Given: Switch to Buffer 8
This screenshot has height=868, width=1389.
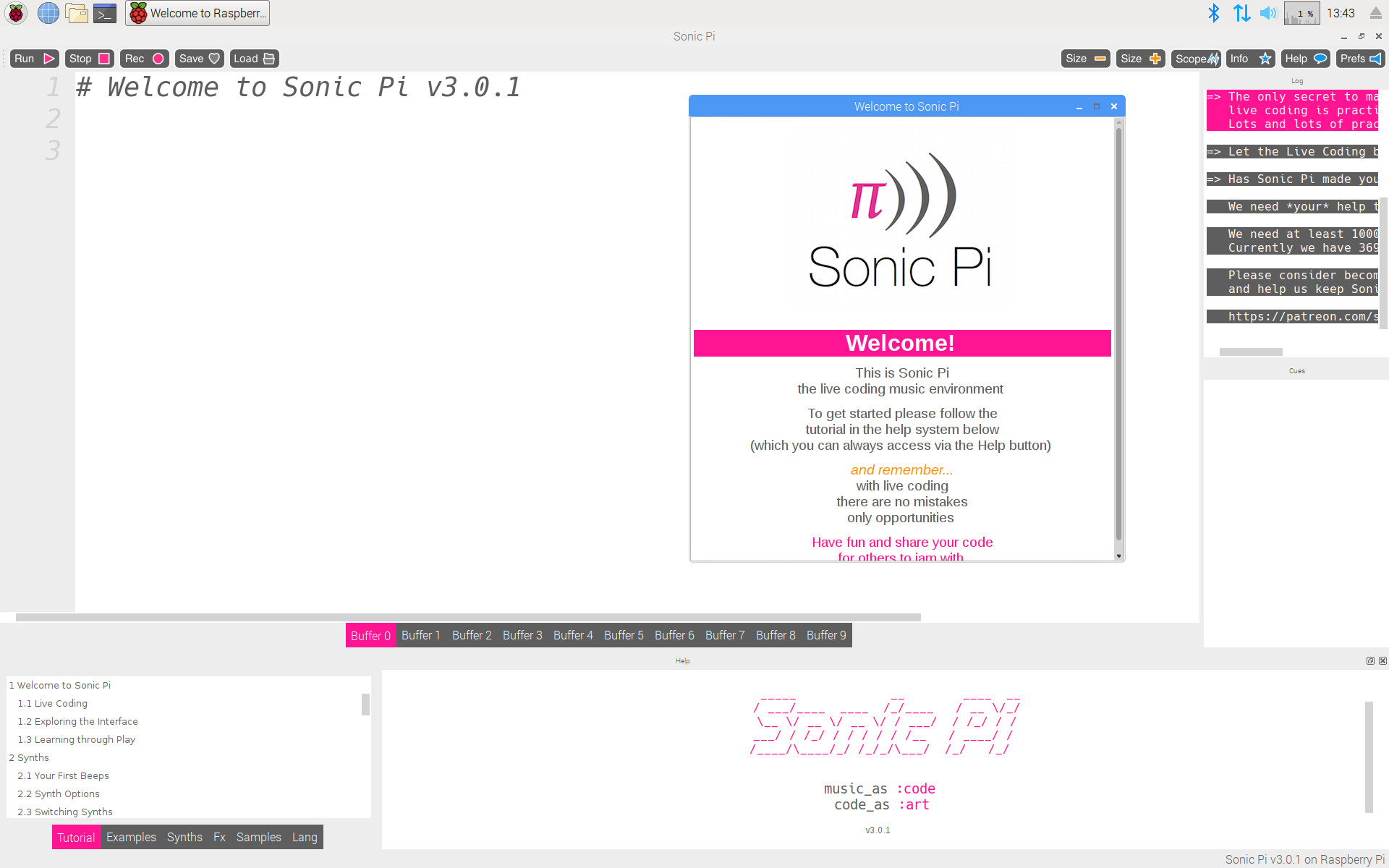Looking at the screenshot, I should pos(776,635).
